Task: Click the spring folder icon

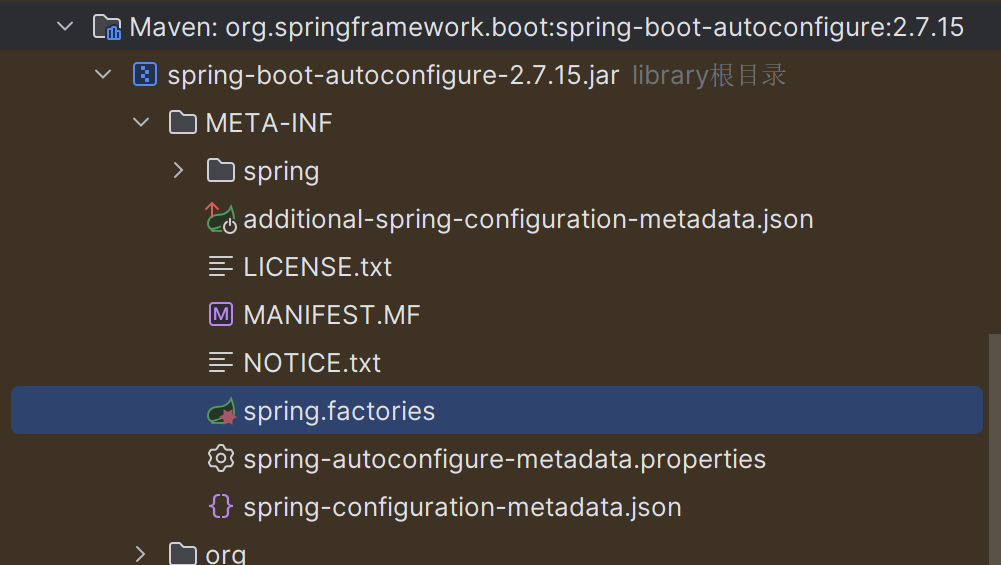Action: coord(221,170)
